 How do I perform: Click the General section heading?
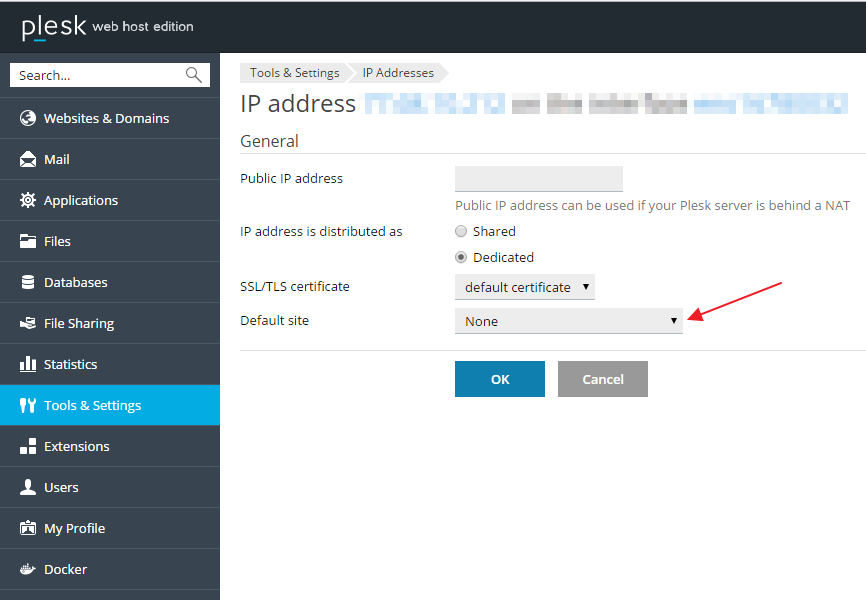(270, 141)
